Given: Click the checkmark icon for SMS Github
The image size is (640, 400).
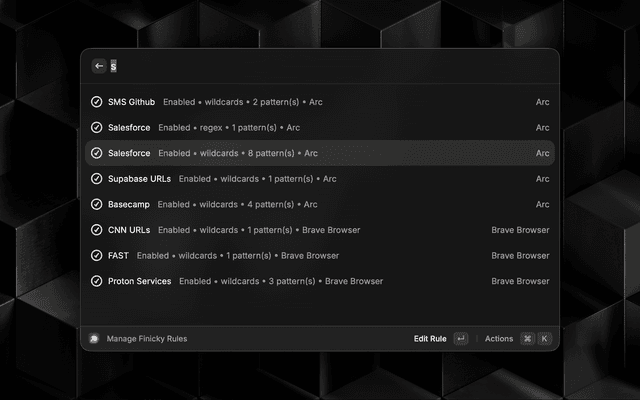Looking at the screenshot, I should tap(96, 102).
